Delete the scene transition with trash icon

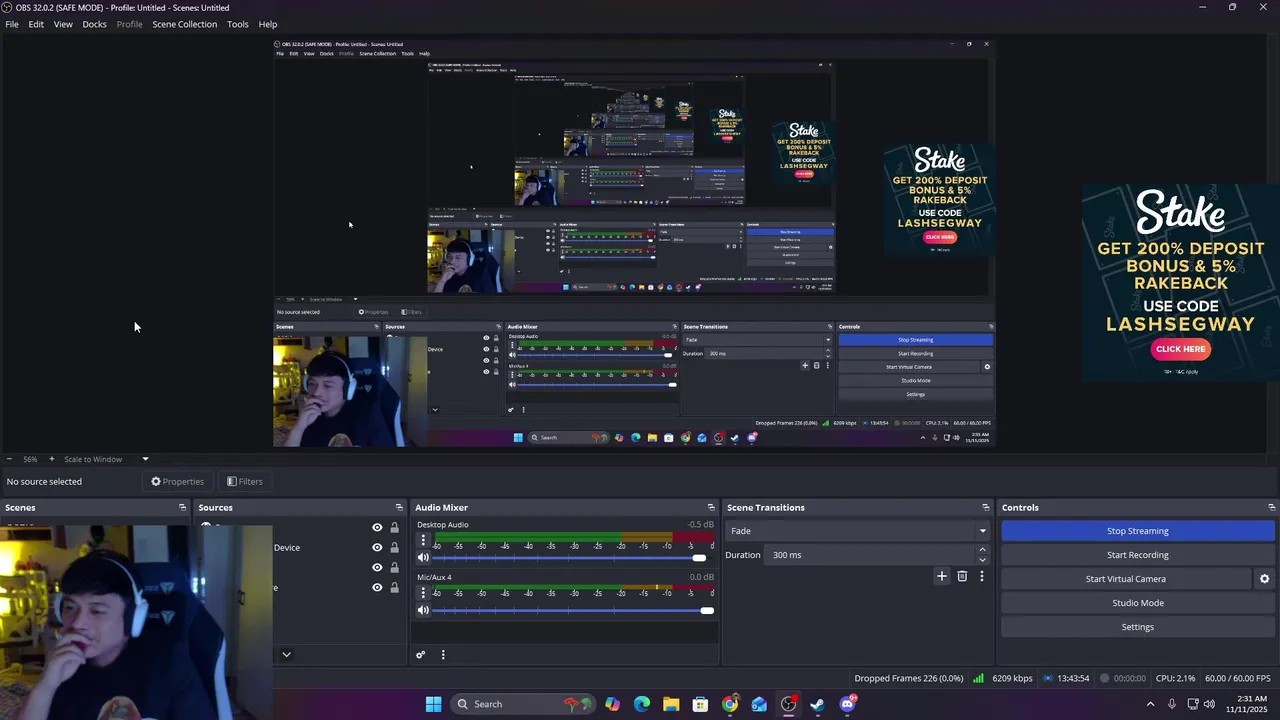click(x=962, y=576)
